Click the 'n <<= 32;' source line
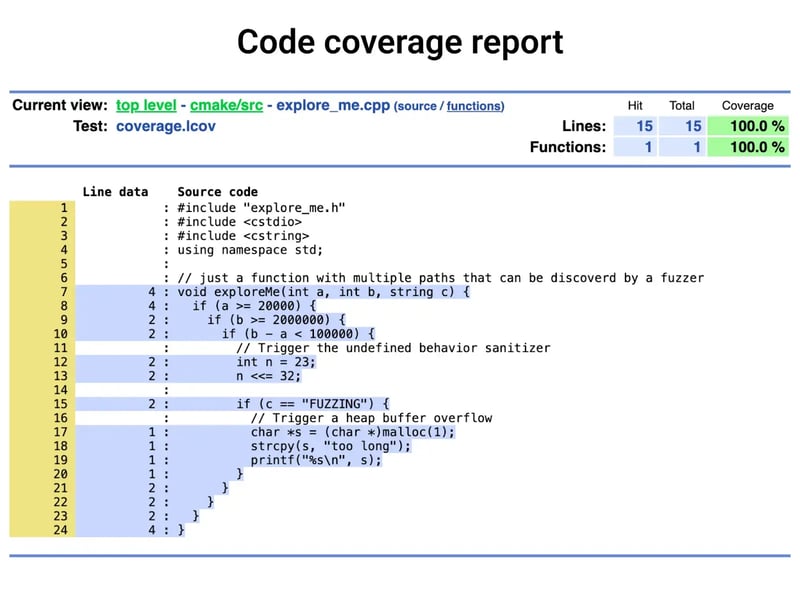 268,376
